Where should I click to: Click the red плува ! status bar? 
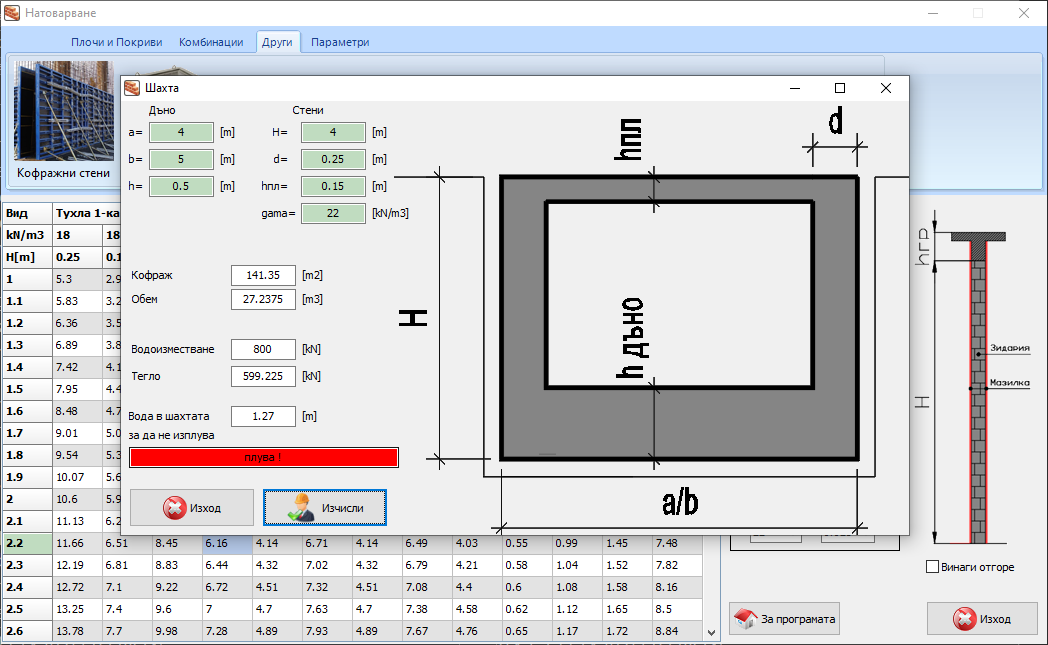(264, 458)
